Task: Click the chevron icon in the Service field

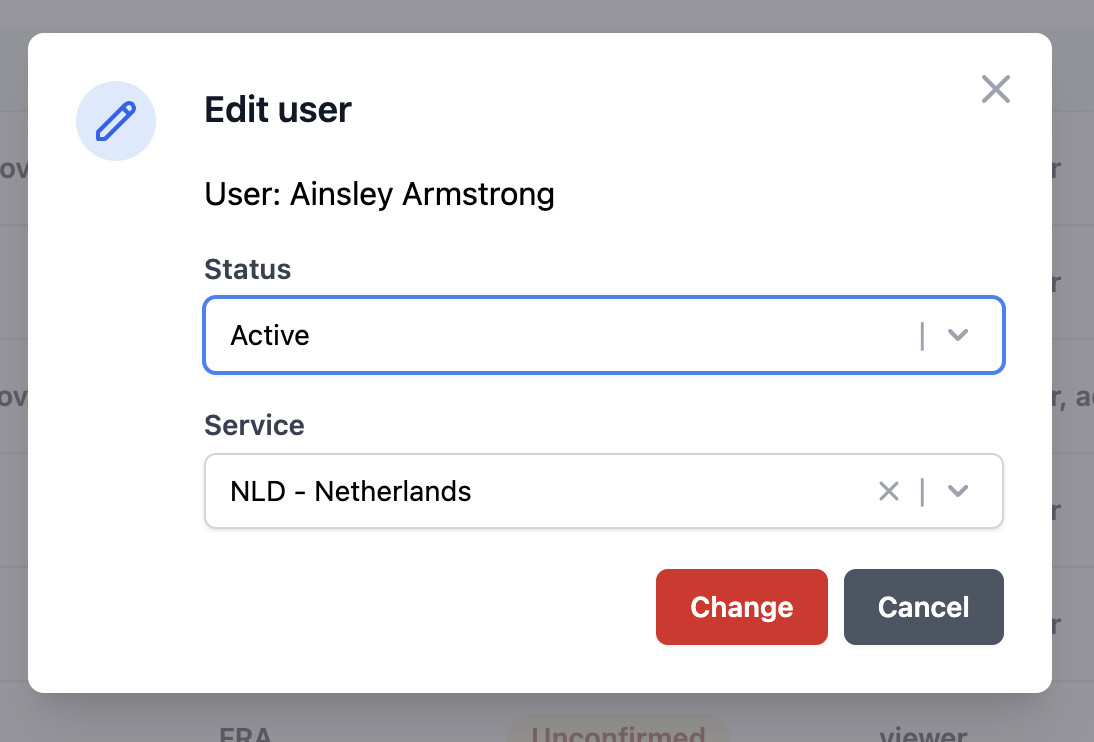Action: [x=958, y=491]
